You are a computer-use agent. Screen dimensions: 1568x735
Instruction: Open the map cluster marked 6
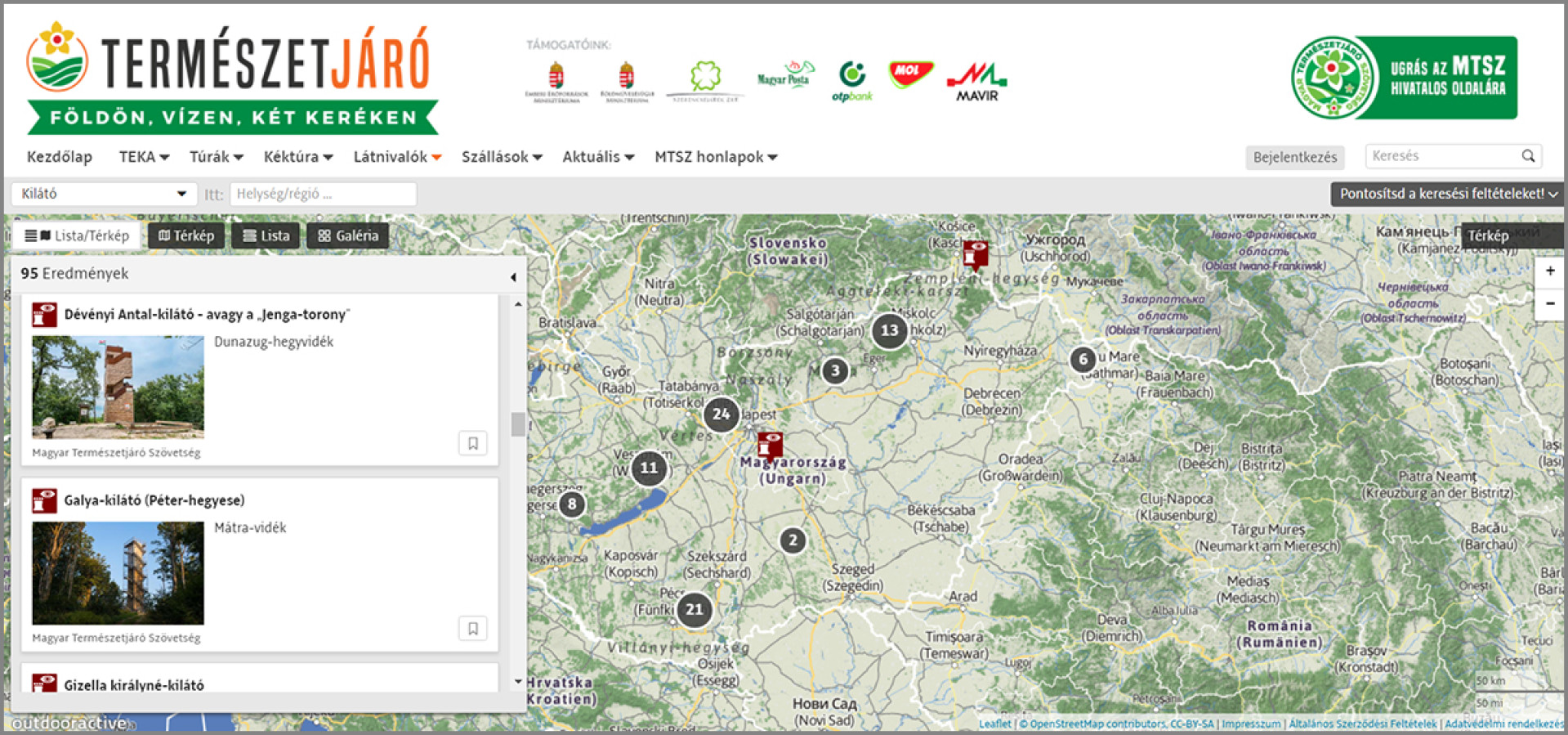tap(1083, 359)
